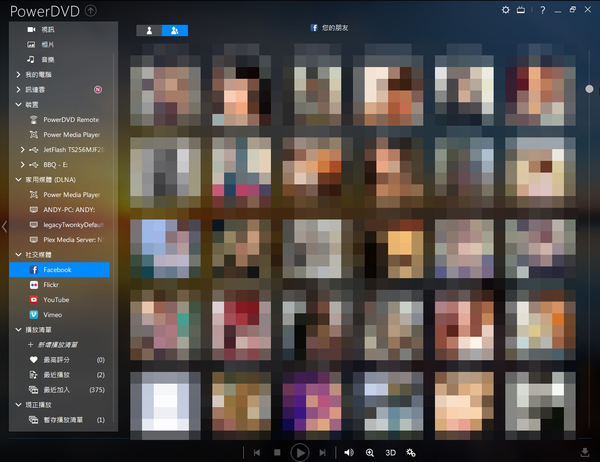This screenshot has width=600, height=462.
Task: Mute audio with the speaker icon
Action: (x=348, y=452)
